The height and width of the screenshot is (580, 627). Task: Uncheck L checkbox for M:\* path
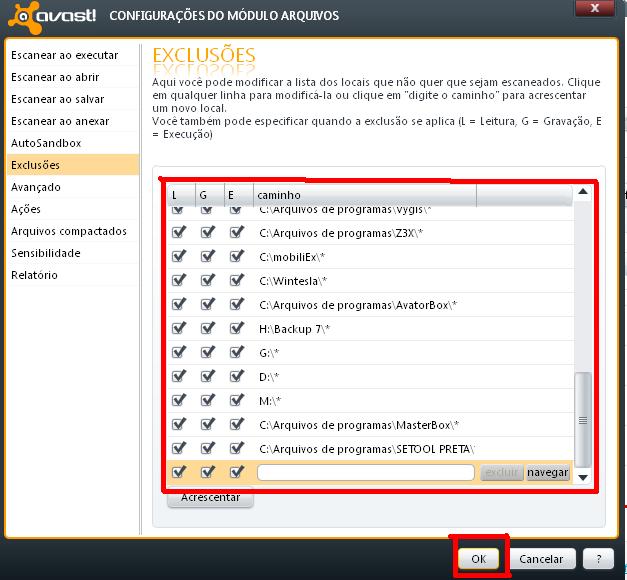coord(179,400)
